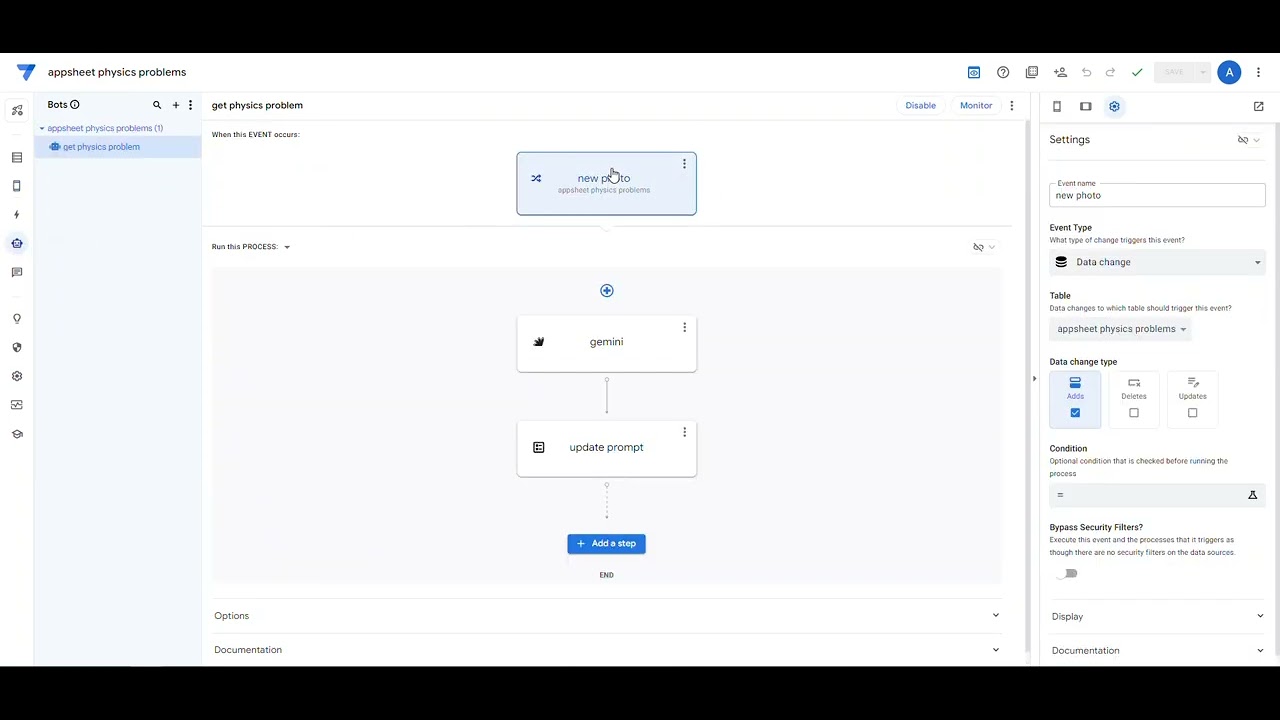Screen dimensions: 1280x720
Task: Open the bot header three-dot menu
Action: [1011, 105]
